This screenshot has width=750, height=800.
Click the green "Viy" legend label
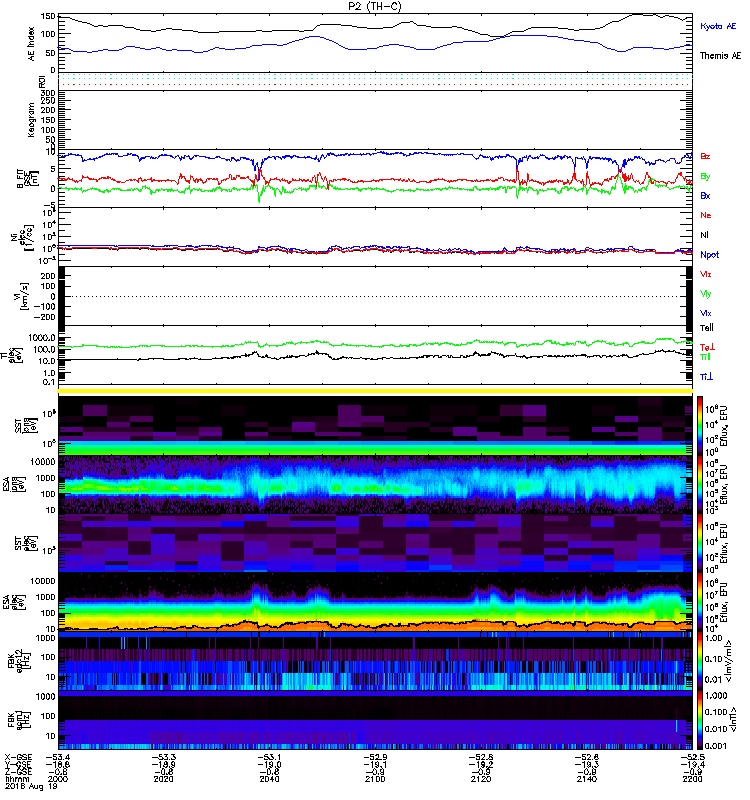705,294
